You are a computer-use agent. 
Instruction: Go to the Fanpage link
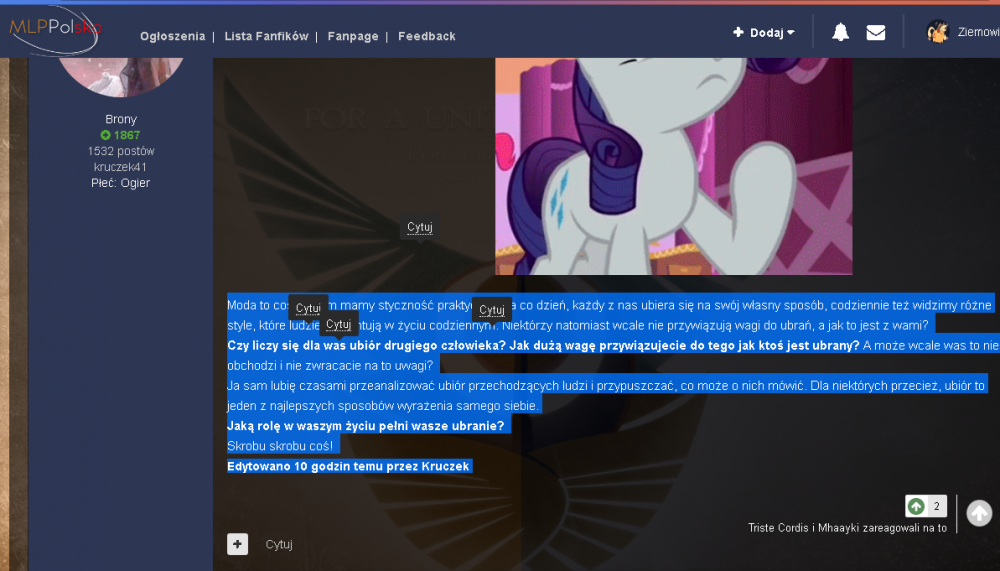[x=353, y=36]
